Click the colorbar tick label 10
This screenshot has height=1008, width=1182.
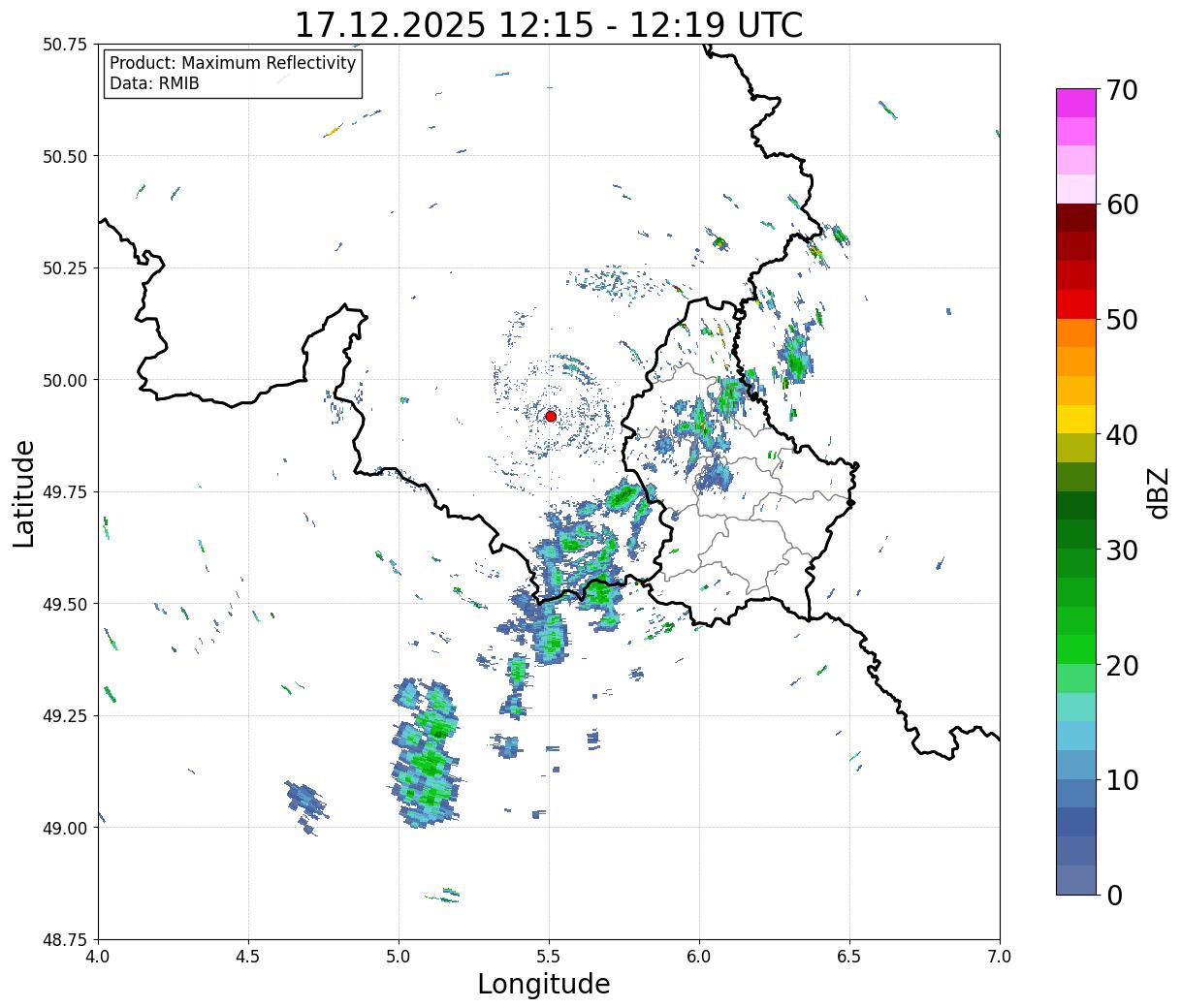[1122, 780]
